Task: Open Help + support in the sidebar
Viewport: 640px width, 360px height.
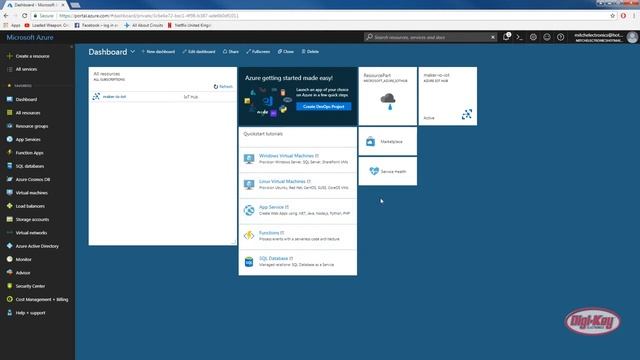Action: [x=30, y=313]
